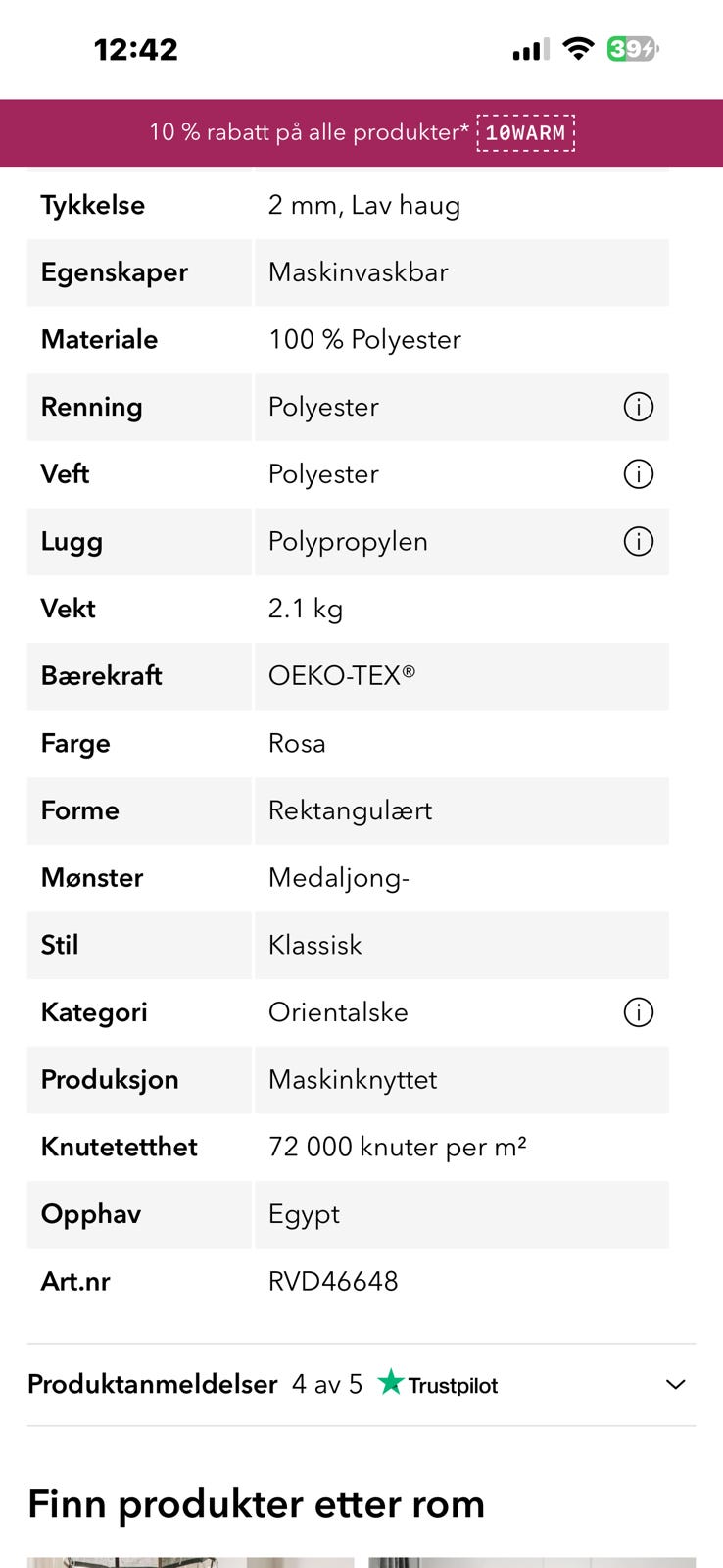Open the Produktanmeldelser reviews heading
The width and height of the screenshot is (723, 1568).
point(153,1384)
